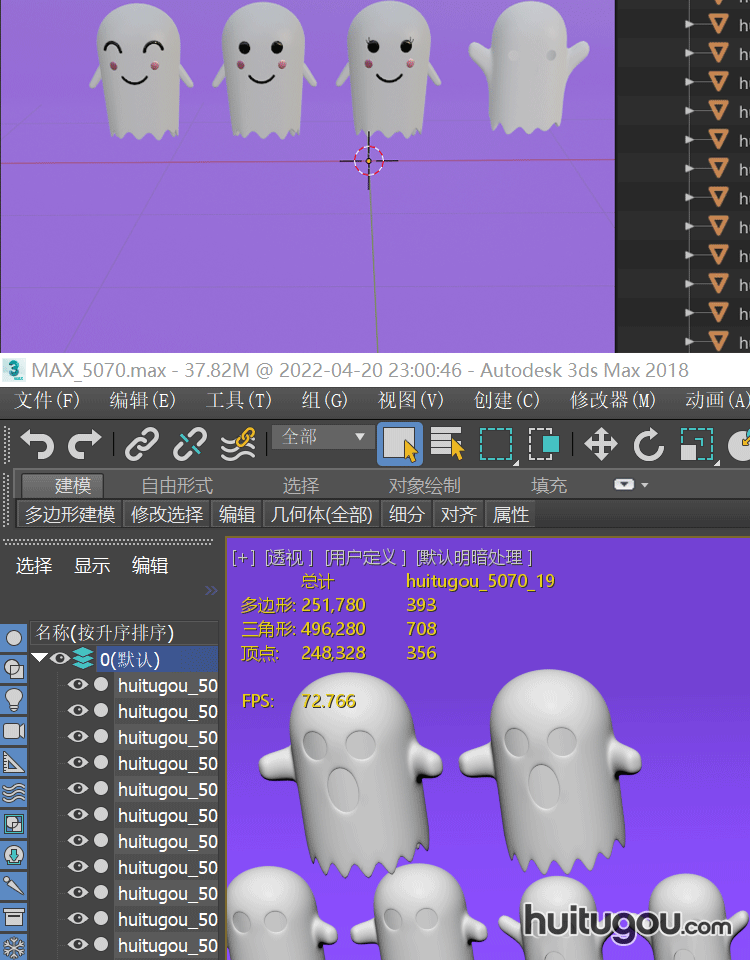Open the 全部 selection filter dropdown

pos(322,437)
